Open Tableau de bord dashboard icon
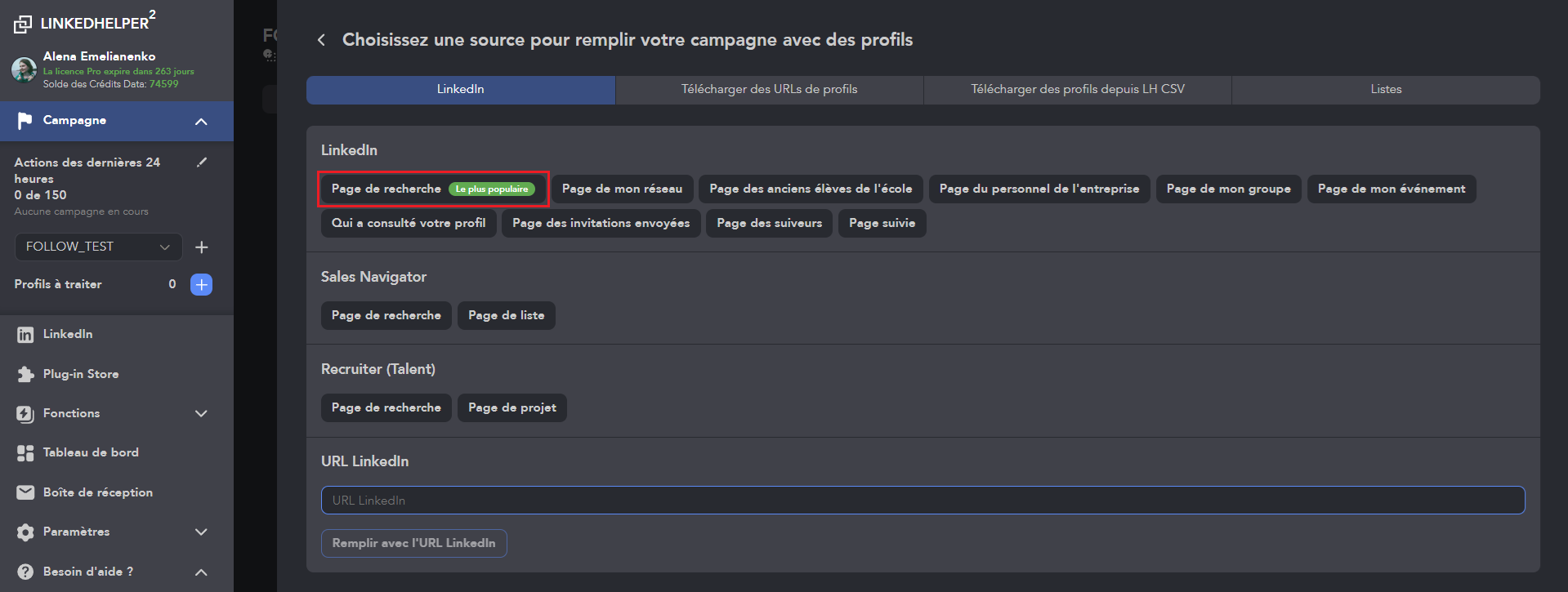The image size is (1568, 592). click(x=25, y=453)
